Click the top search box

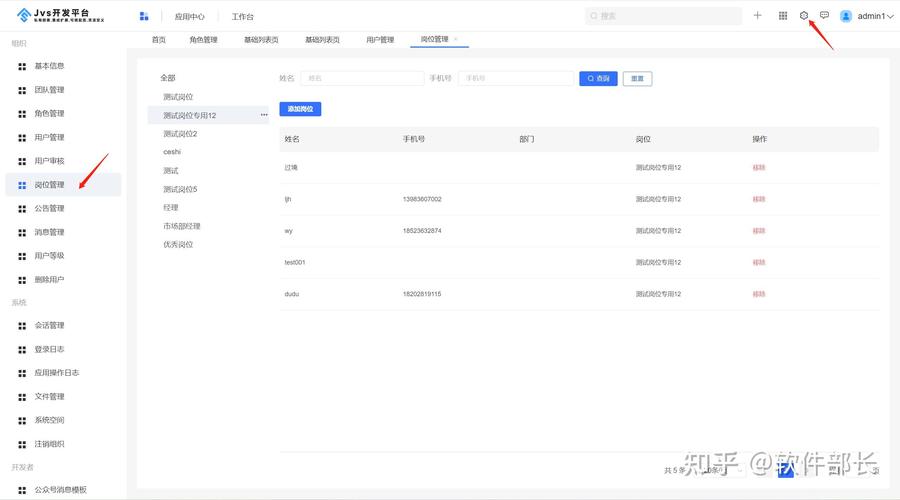click(x=664, y=16)
